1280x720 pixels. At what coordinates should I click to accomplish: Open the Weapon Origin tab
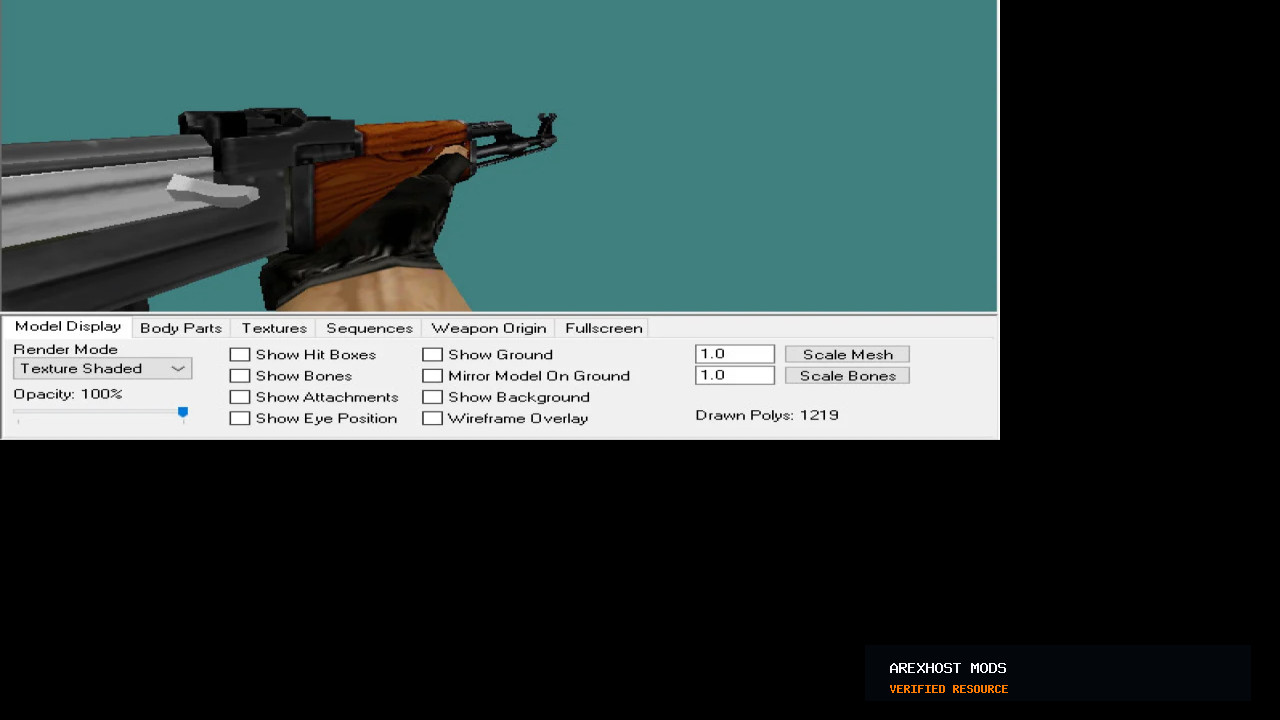pos(489,328)
